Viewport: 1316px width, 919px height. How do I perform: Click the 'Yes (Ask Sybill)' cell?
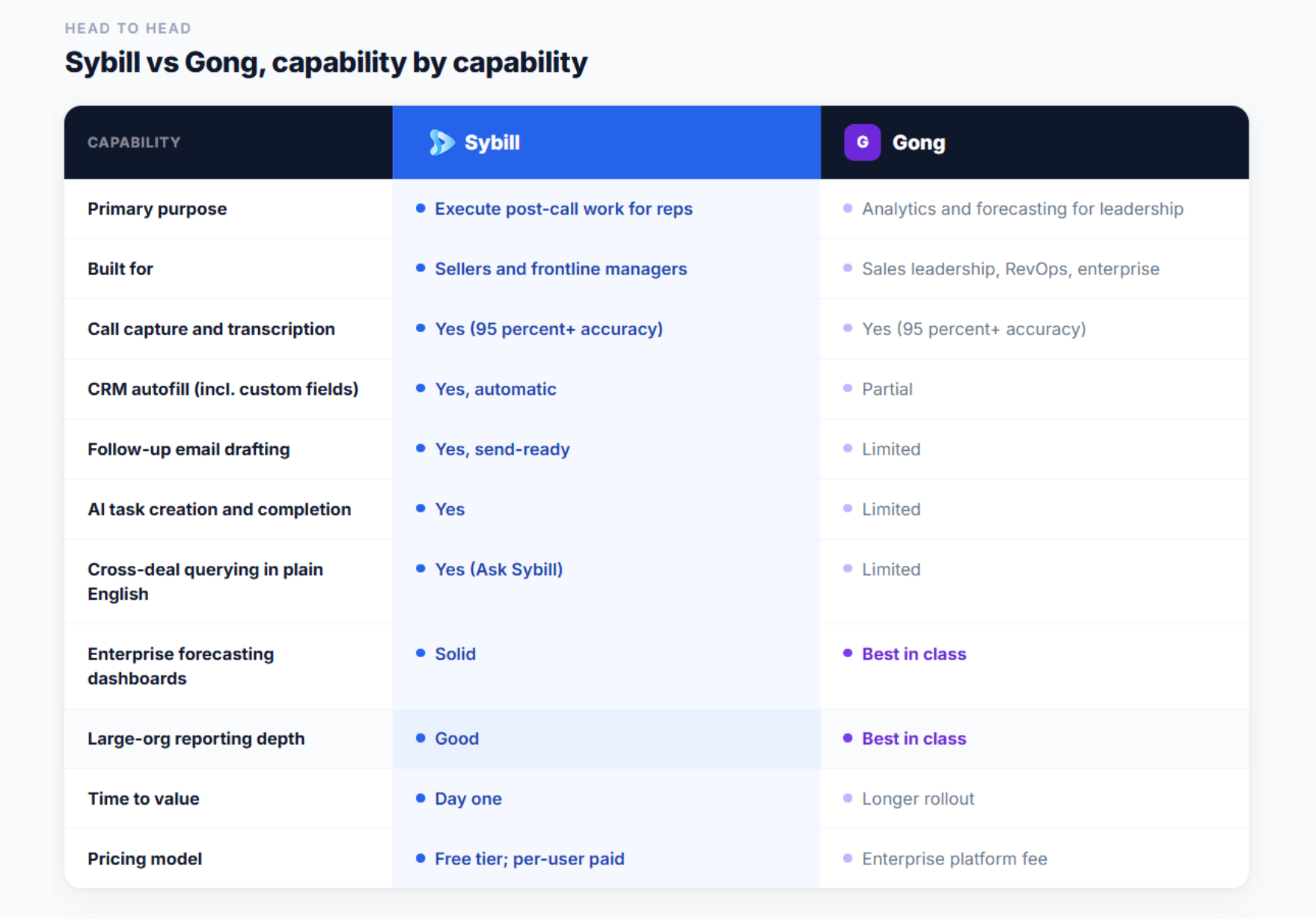[498, 569]
